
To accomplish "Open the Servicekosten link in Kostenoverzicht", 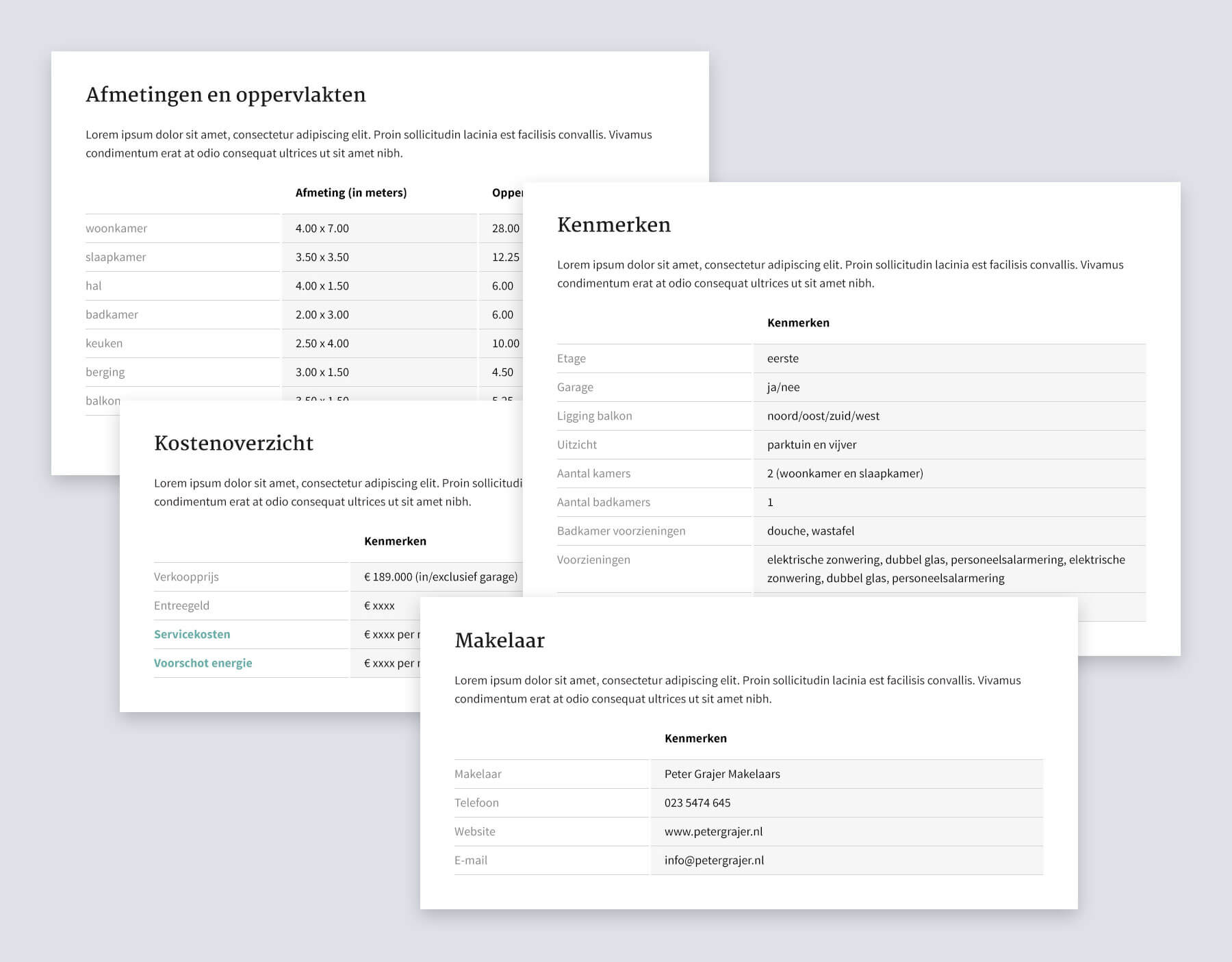I will [x=192, y=634].
